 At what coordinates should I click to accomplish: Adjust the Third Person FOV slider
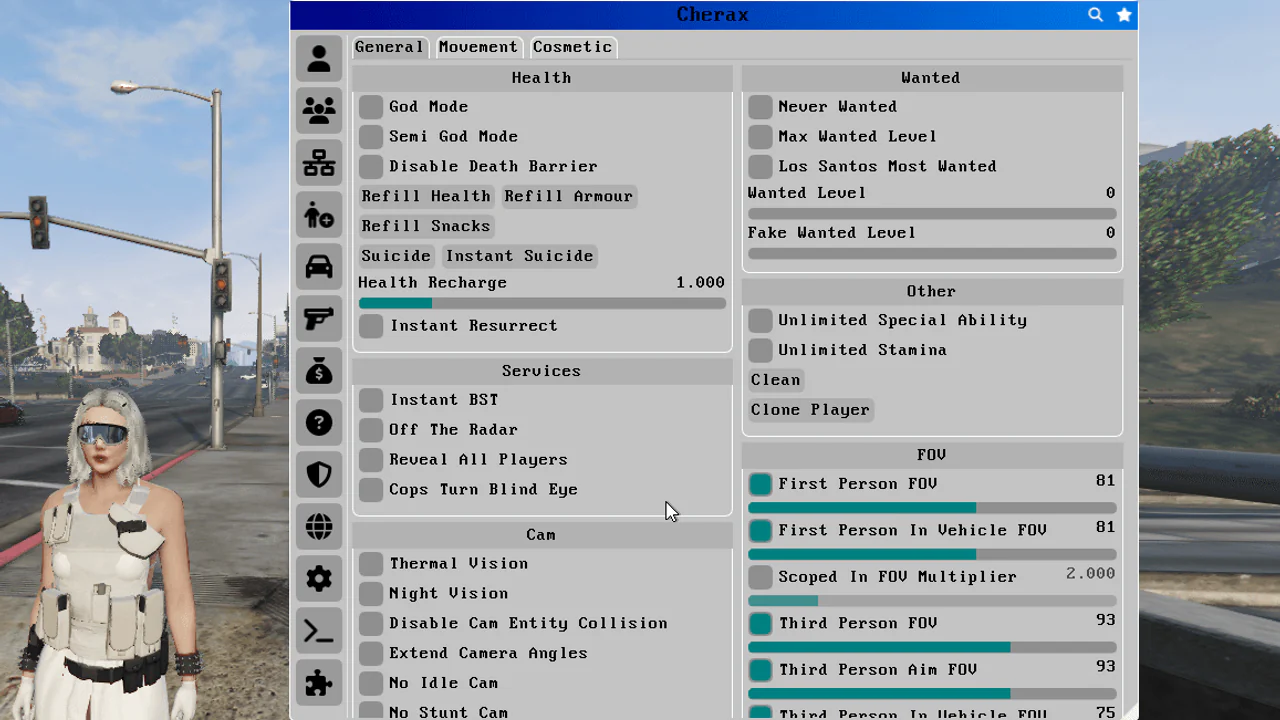[932, 648]
